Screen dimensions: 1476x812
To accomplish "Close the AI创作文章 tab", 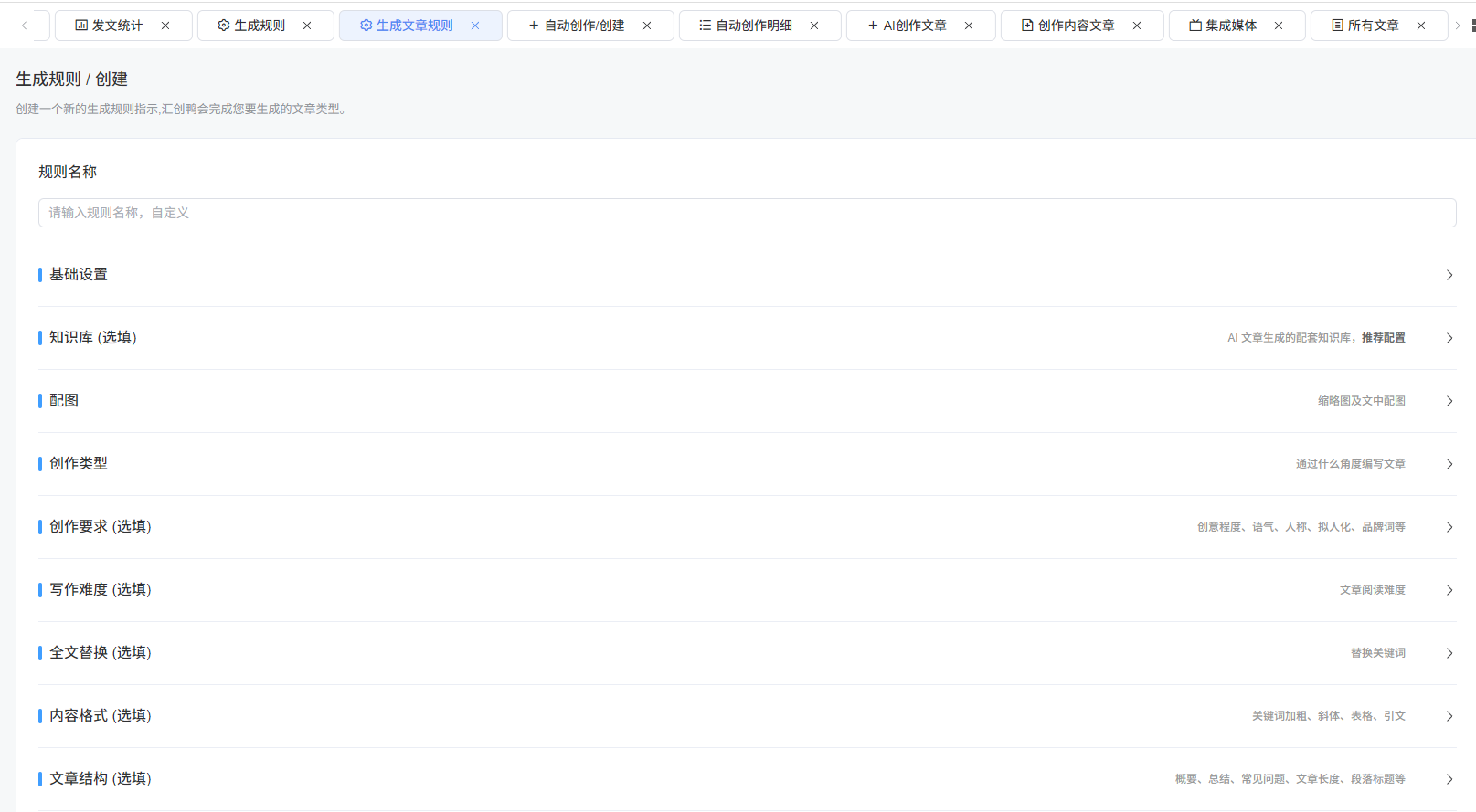I will (969, 26).
